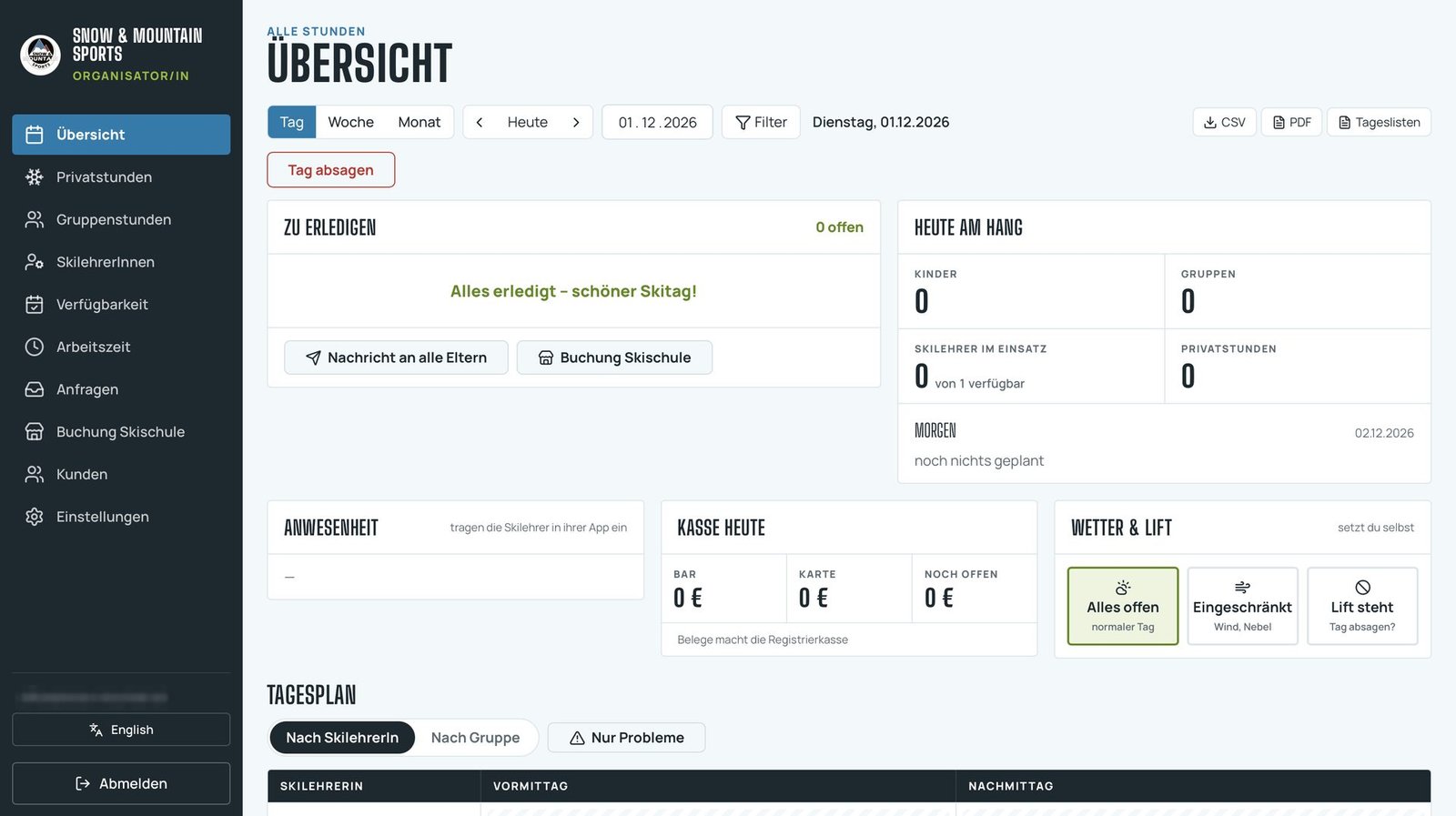Viewport: 1456px width, 816px height.
Task: Go to next day with right chevron
Action: [x=576, y=122]
